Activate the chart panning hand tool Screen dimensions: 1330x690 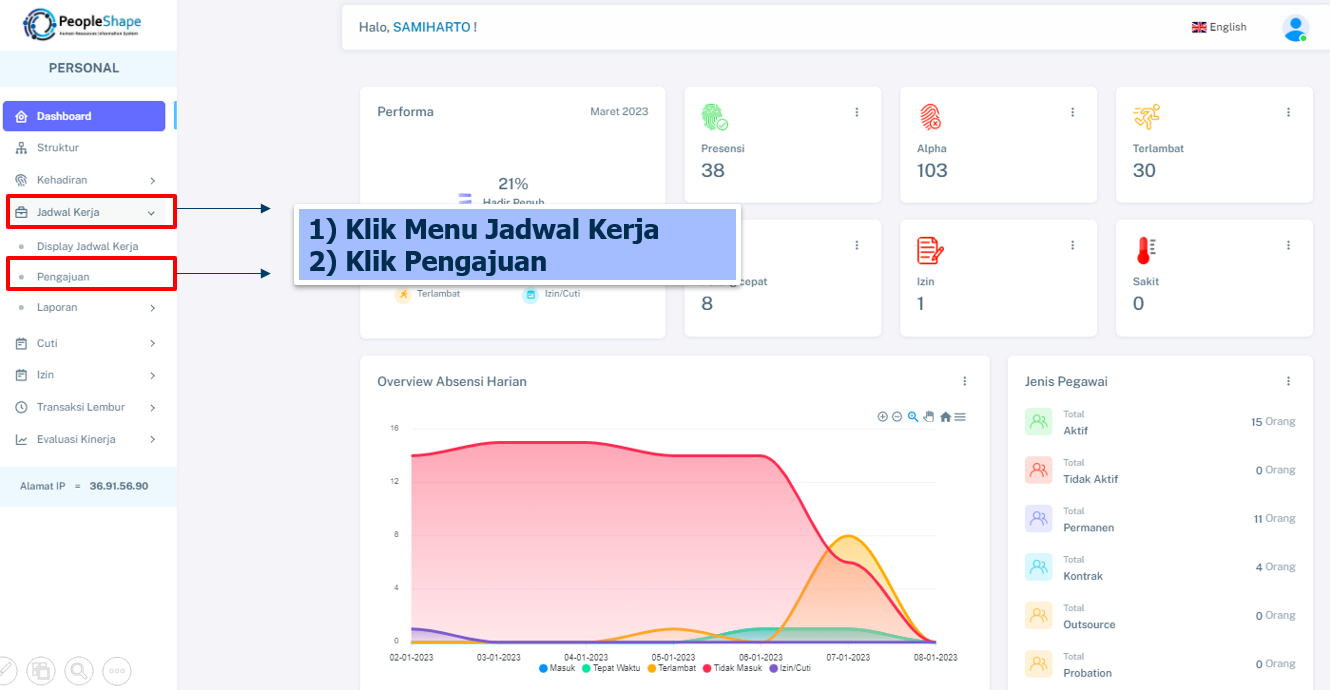pyautogui.click(x=928, y=417)
